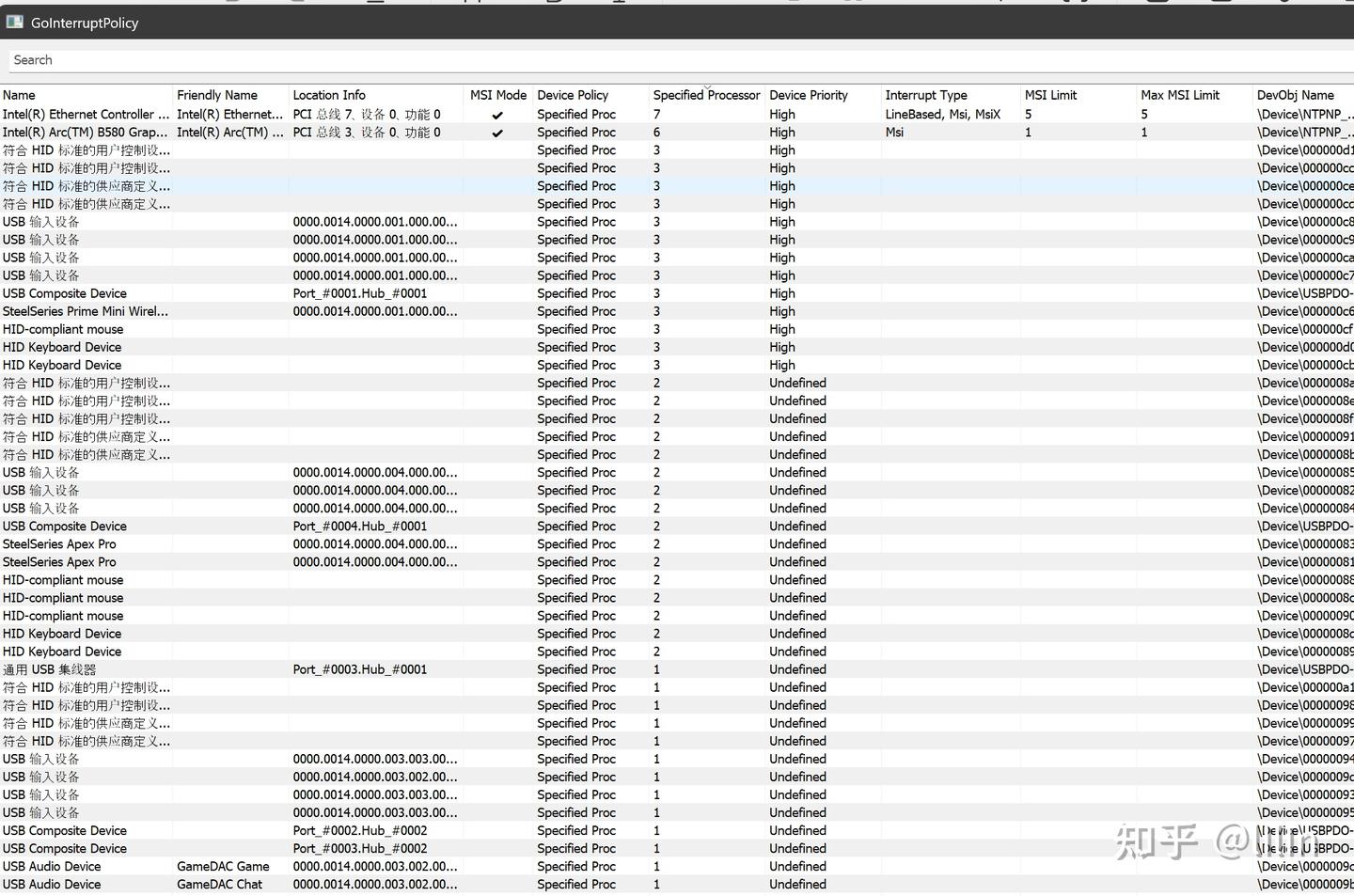Click the 'Port_#0004.Hub_#0001' location cell
Viewport: 1354px width, 896px height.
tap(360, 527)
